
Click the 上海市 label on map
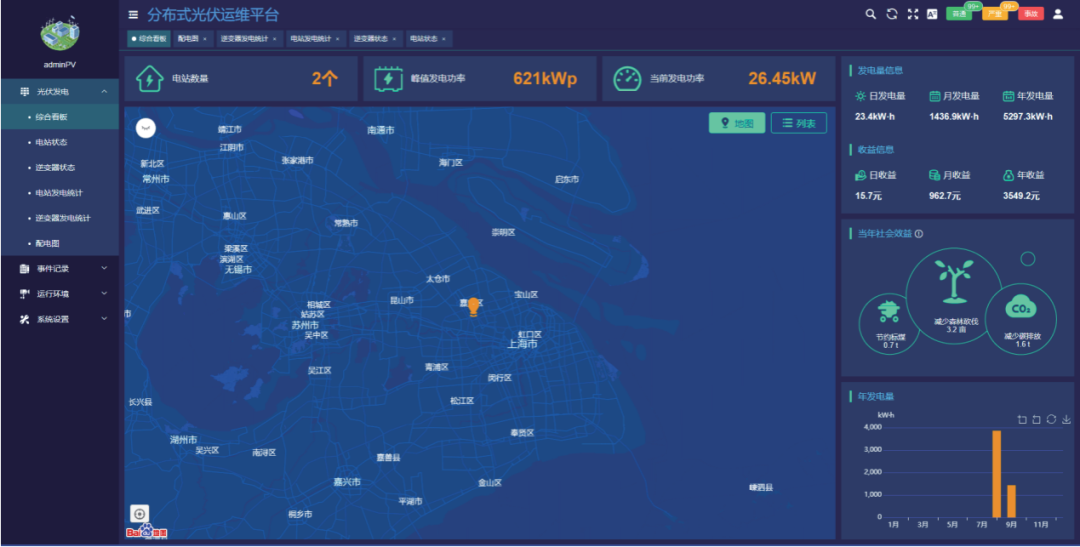pyautogui.click(x=522, y=344)
